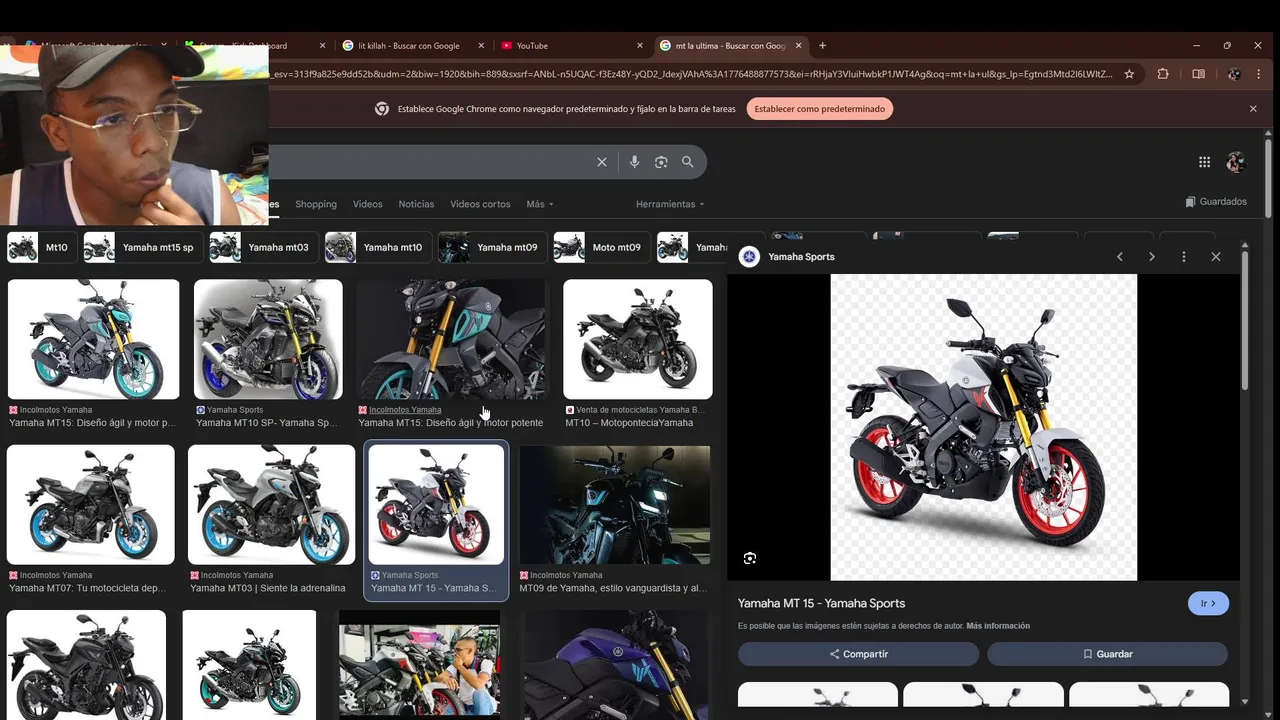Screen dimensions: 1280x720
Task: Open Guardados saved items
Action: pos(1216,202)
